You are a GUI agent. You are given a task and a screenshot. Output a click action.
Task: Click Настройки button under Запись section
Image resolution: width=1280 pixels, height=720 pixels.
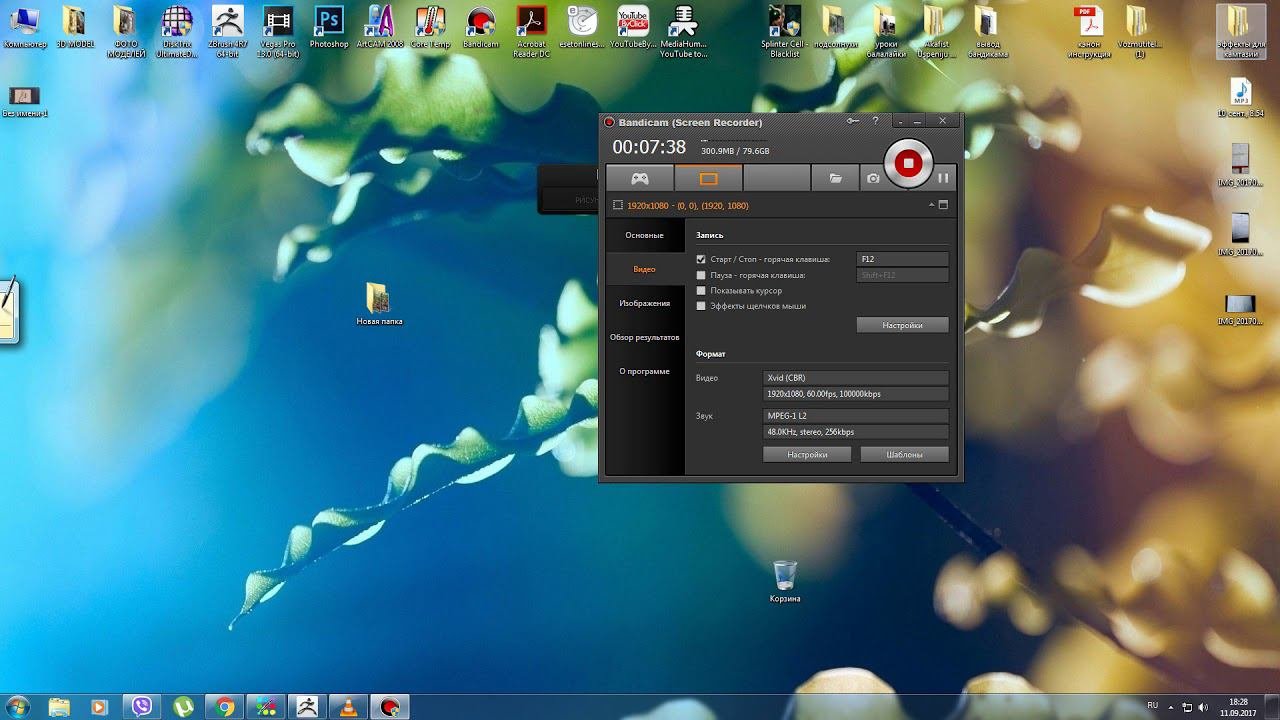point(902,325)
